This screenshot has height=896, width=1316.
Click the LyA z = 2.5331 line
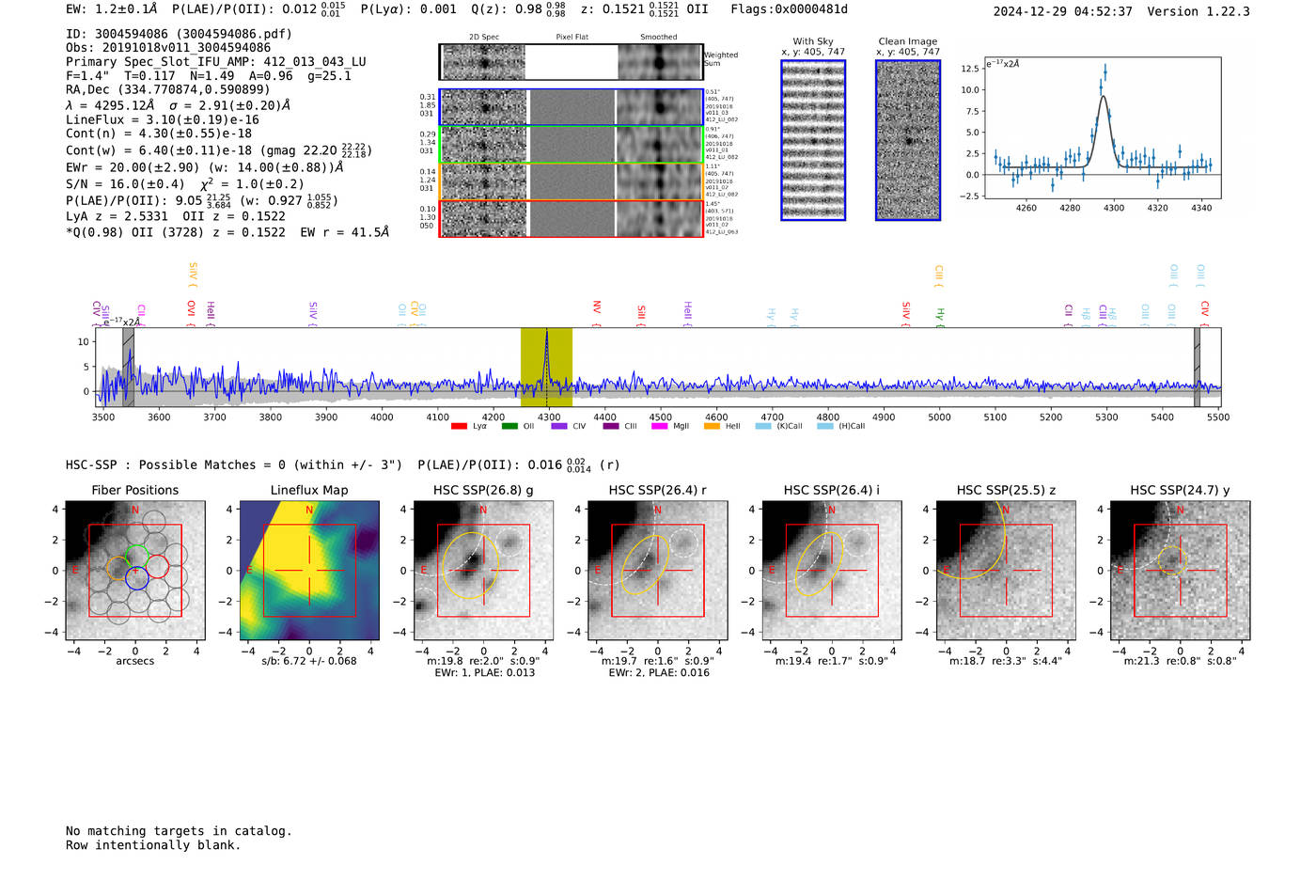175,216
